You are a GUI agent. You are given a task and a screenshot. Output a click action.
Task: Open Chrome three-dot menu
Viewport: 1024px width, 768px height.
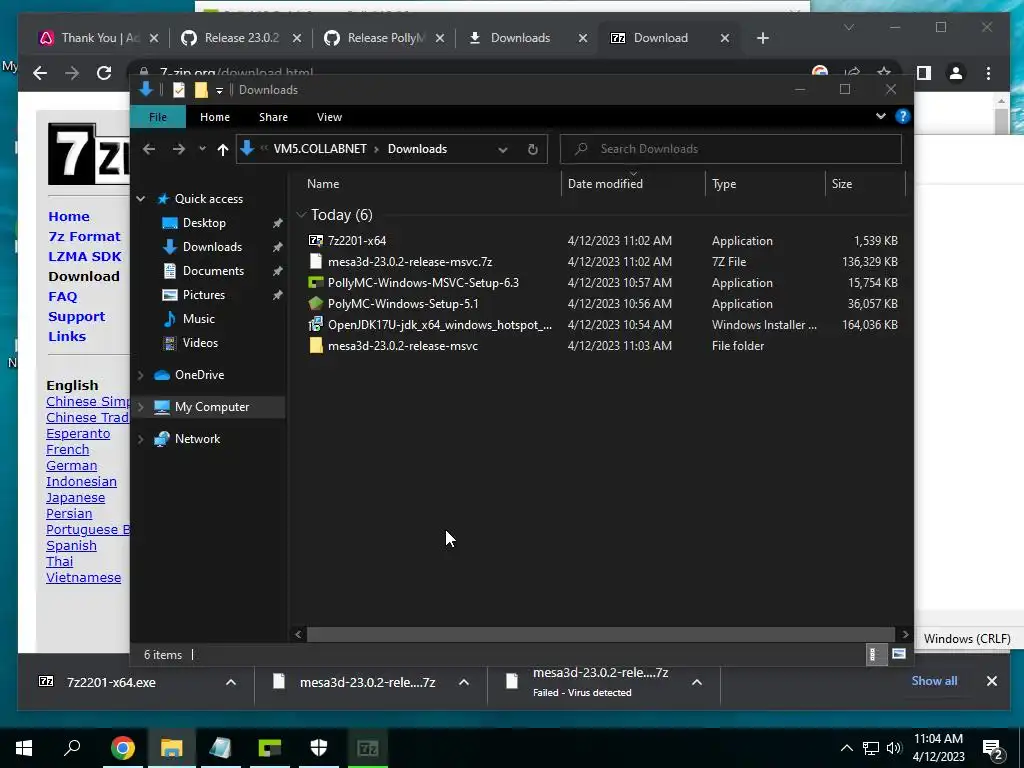pos(988,73)
